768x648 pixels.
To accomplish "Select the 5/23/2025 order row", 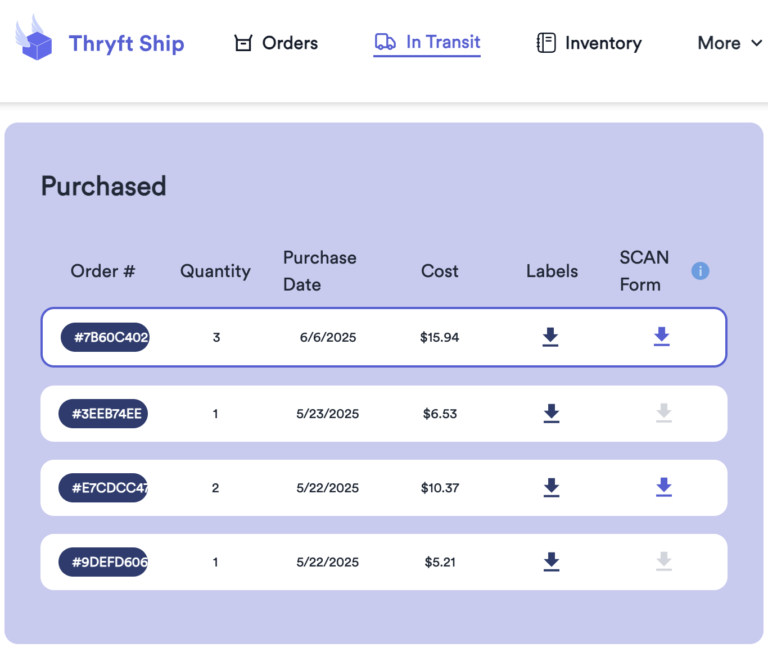I will 384,414.
